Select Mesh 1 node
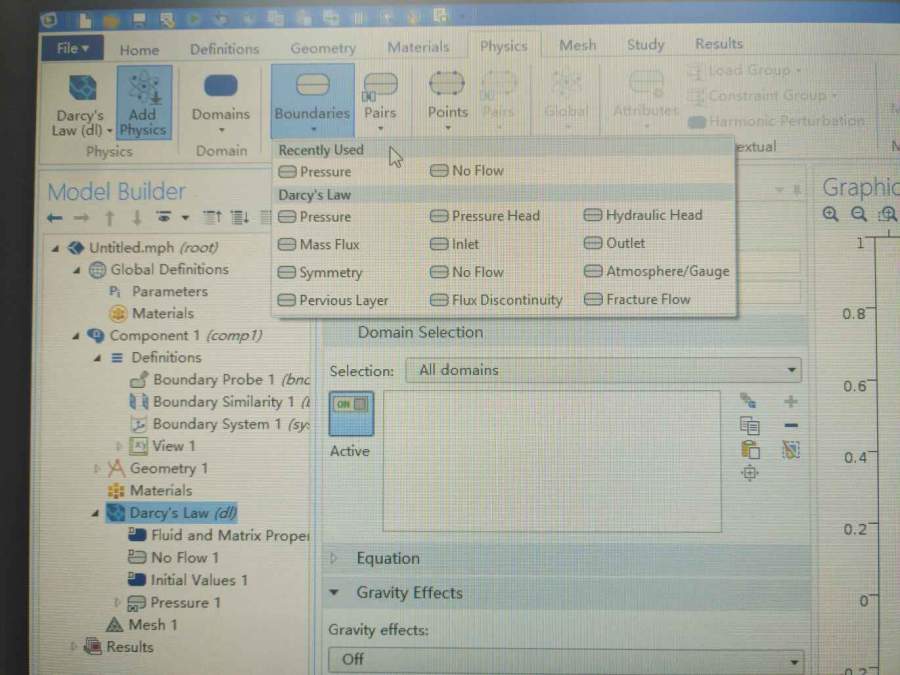 tap(142, 625)
